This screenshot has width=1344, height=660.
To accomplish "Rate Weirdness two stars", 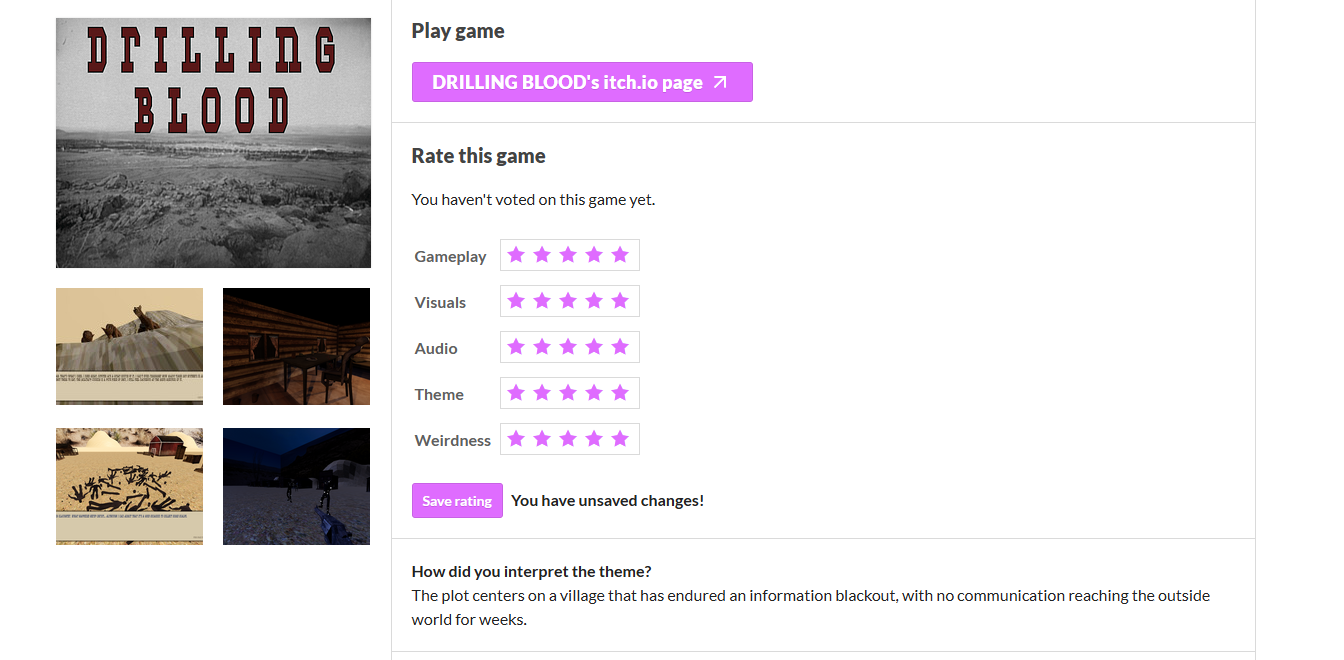I will 542,439.
